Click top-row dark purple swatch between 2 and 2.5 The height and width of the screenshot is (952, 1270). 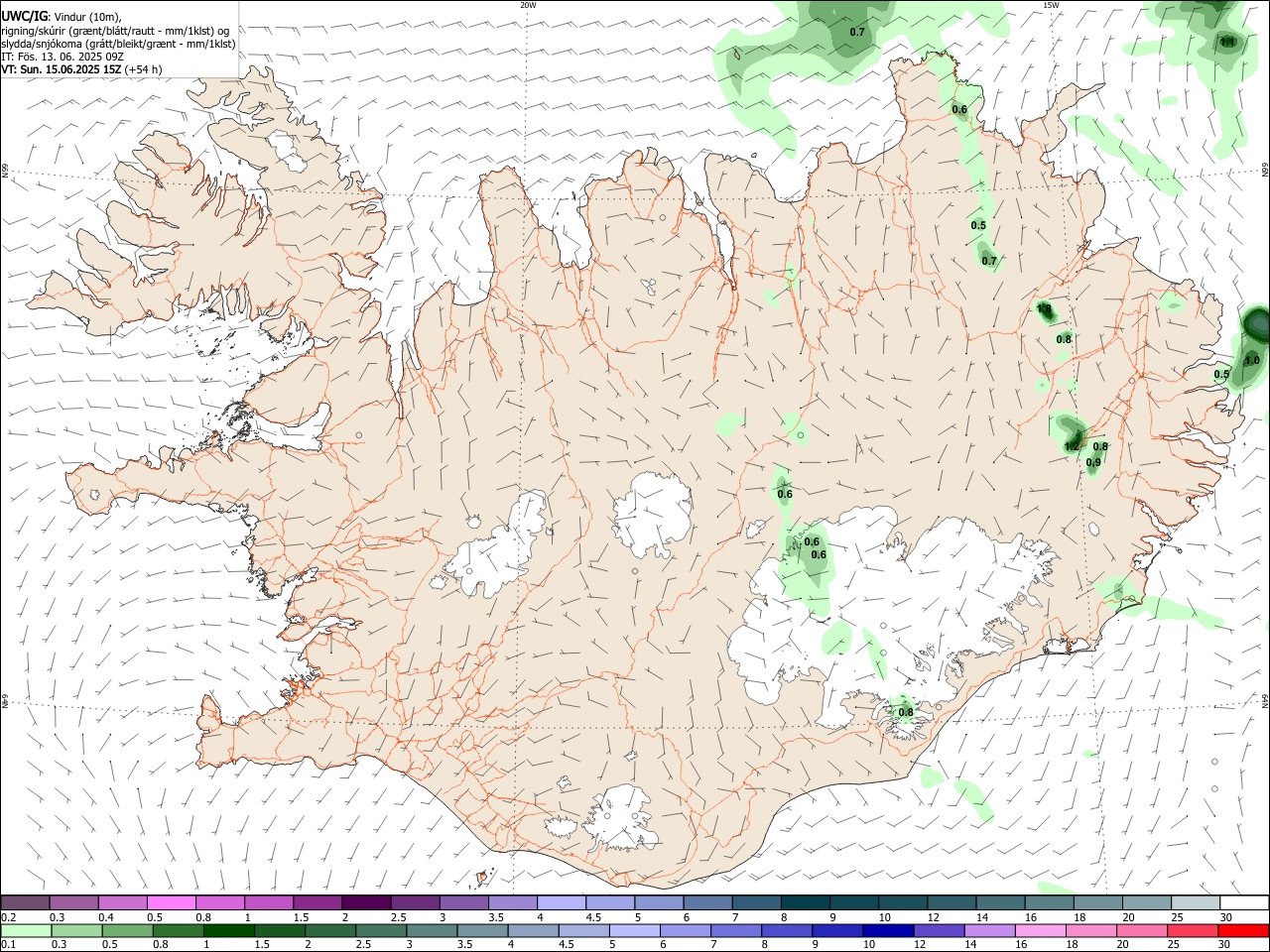click(x=366, y=902)
